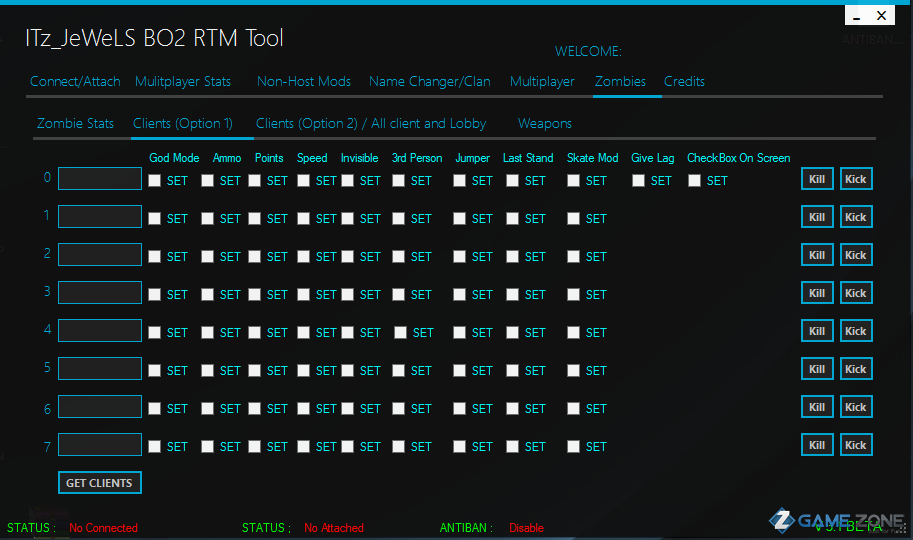Select the ANTIBAN 'Disable' status text
The height and width of the screenshot is (540, 913).
coord(526,528)
